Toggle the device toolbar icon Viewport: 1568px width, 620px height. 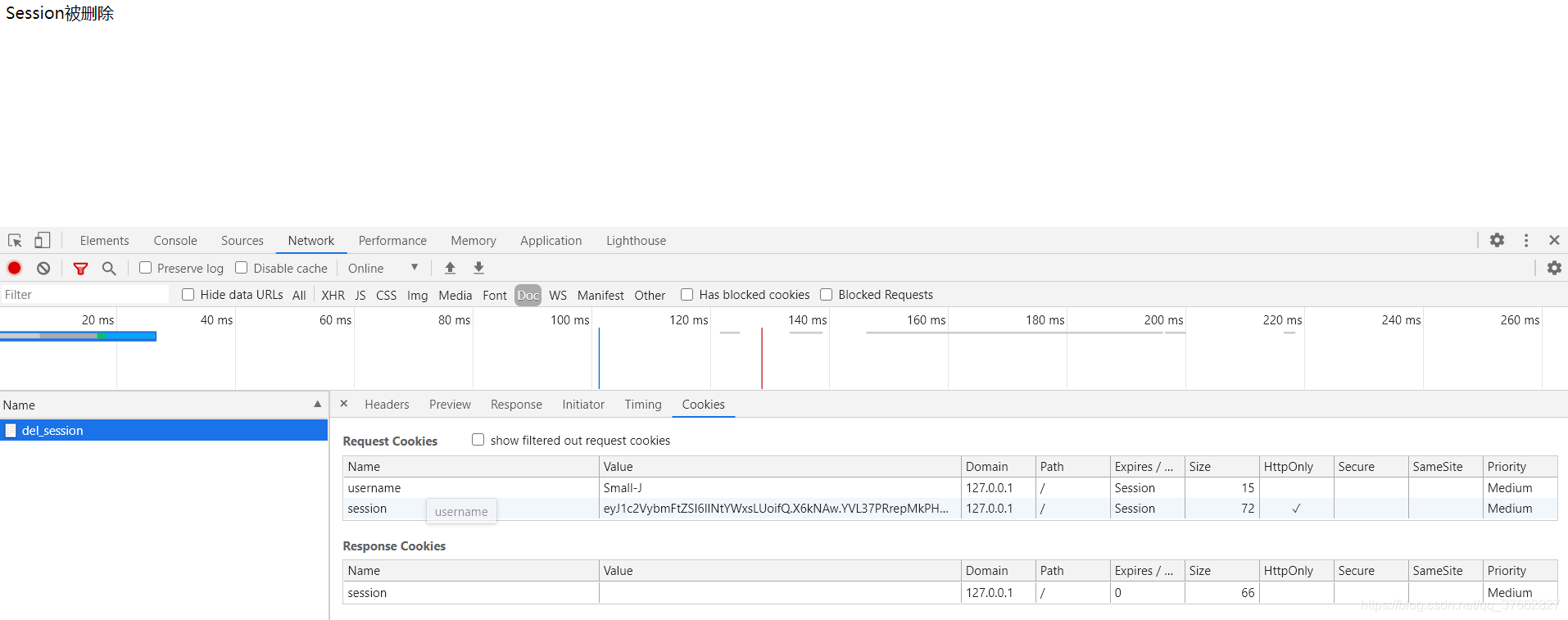(42, 241)
